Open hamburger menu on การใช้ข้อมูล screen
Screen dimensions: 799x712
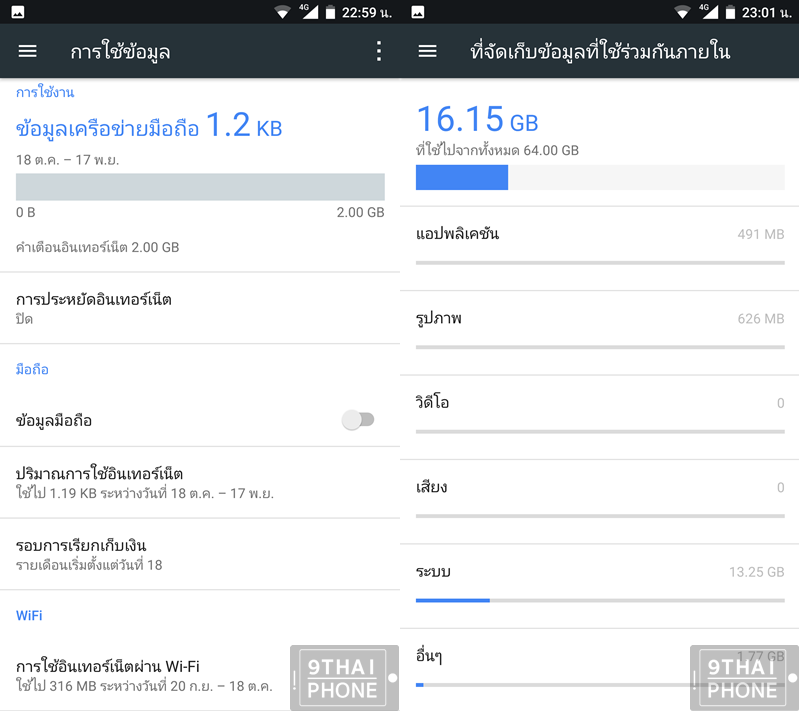(x=28, y=51)
